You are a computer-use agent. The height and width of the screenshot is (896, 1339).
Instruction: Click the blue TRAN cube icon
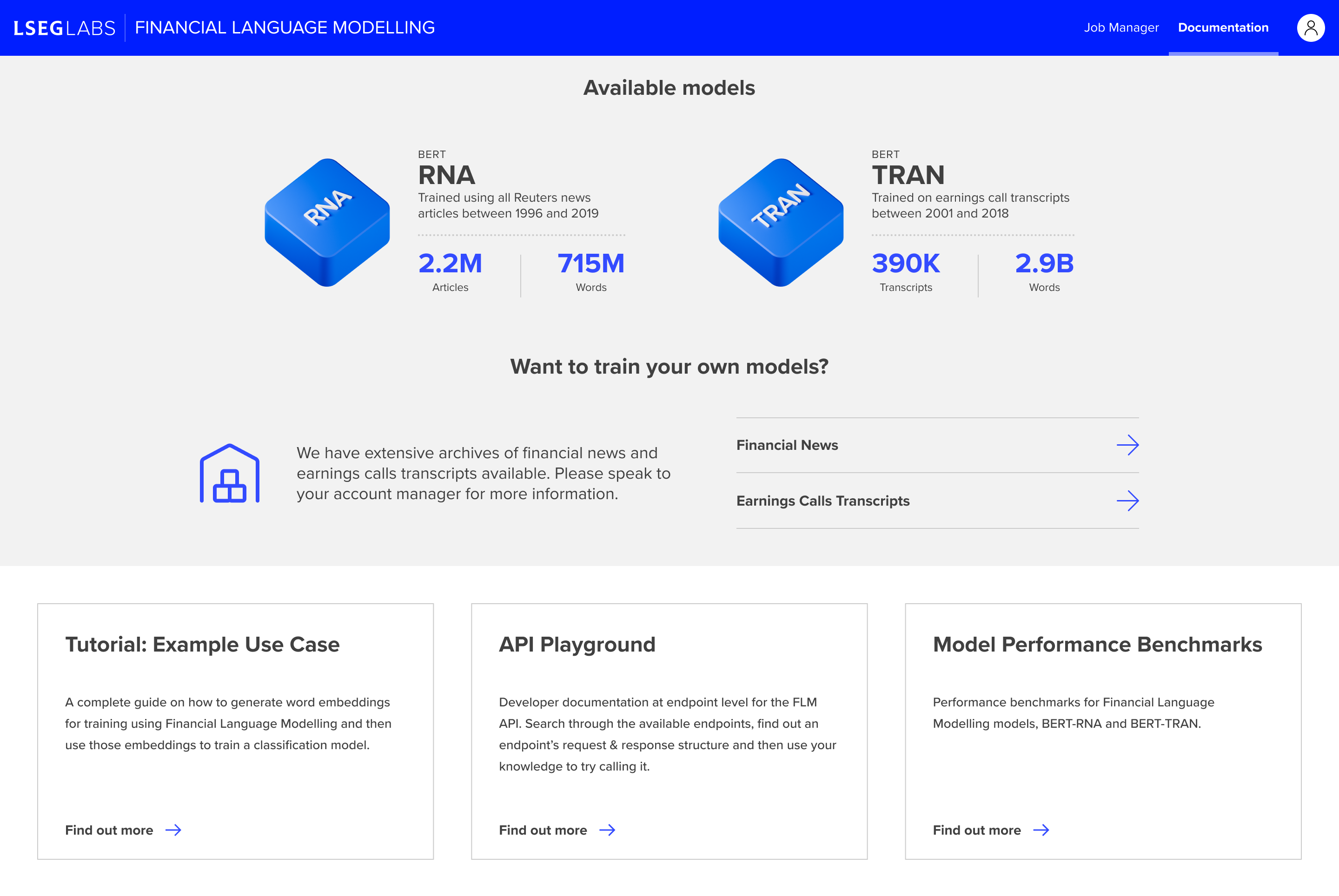click(781, 222)
